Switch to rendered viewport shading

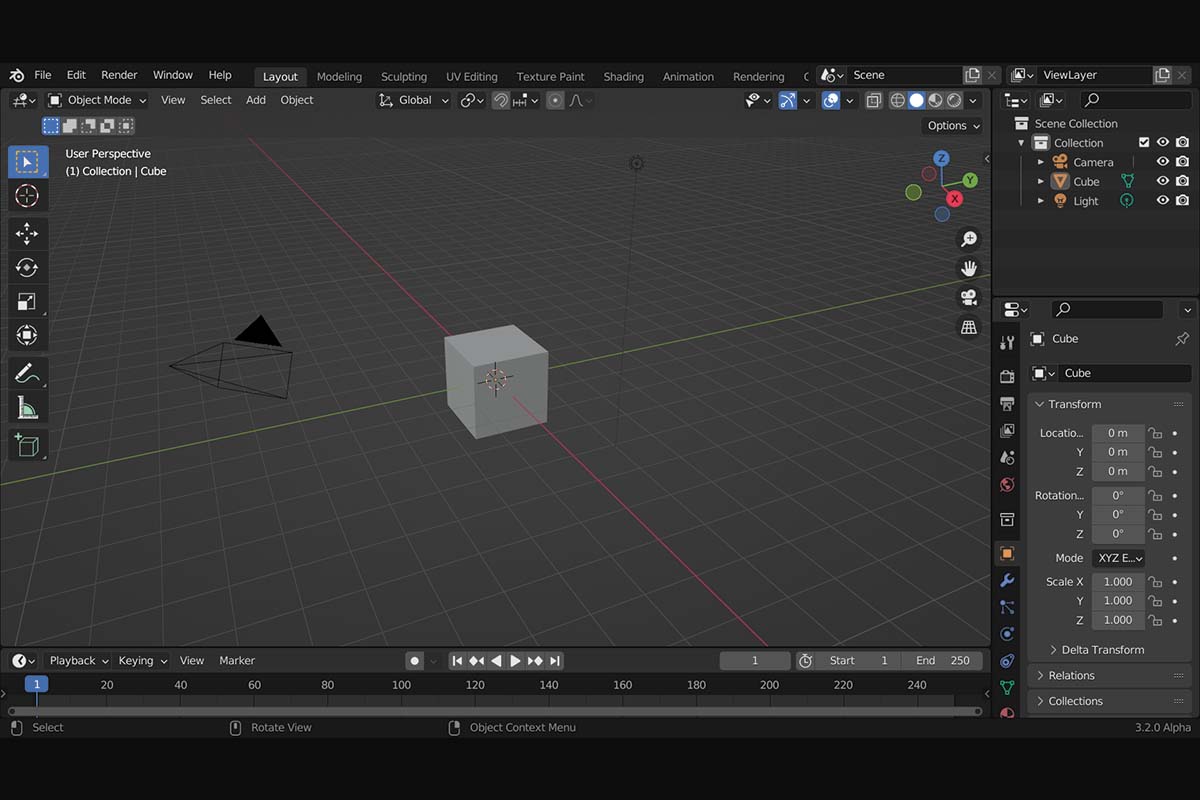[954, 100]
